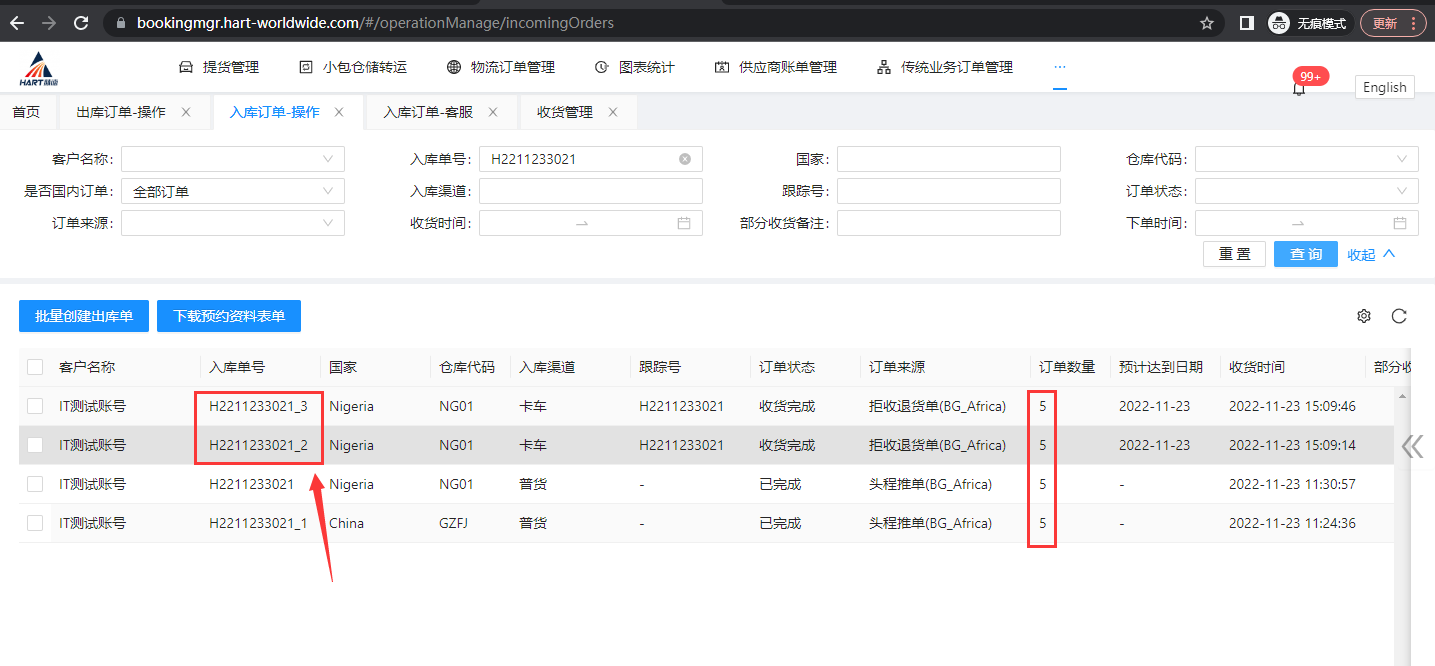This screenshot has height=666, width=1435.
Task: Close the 出库订单-操作 tab
Action: [x=186, y=112]
